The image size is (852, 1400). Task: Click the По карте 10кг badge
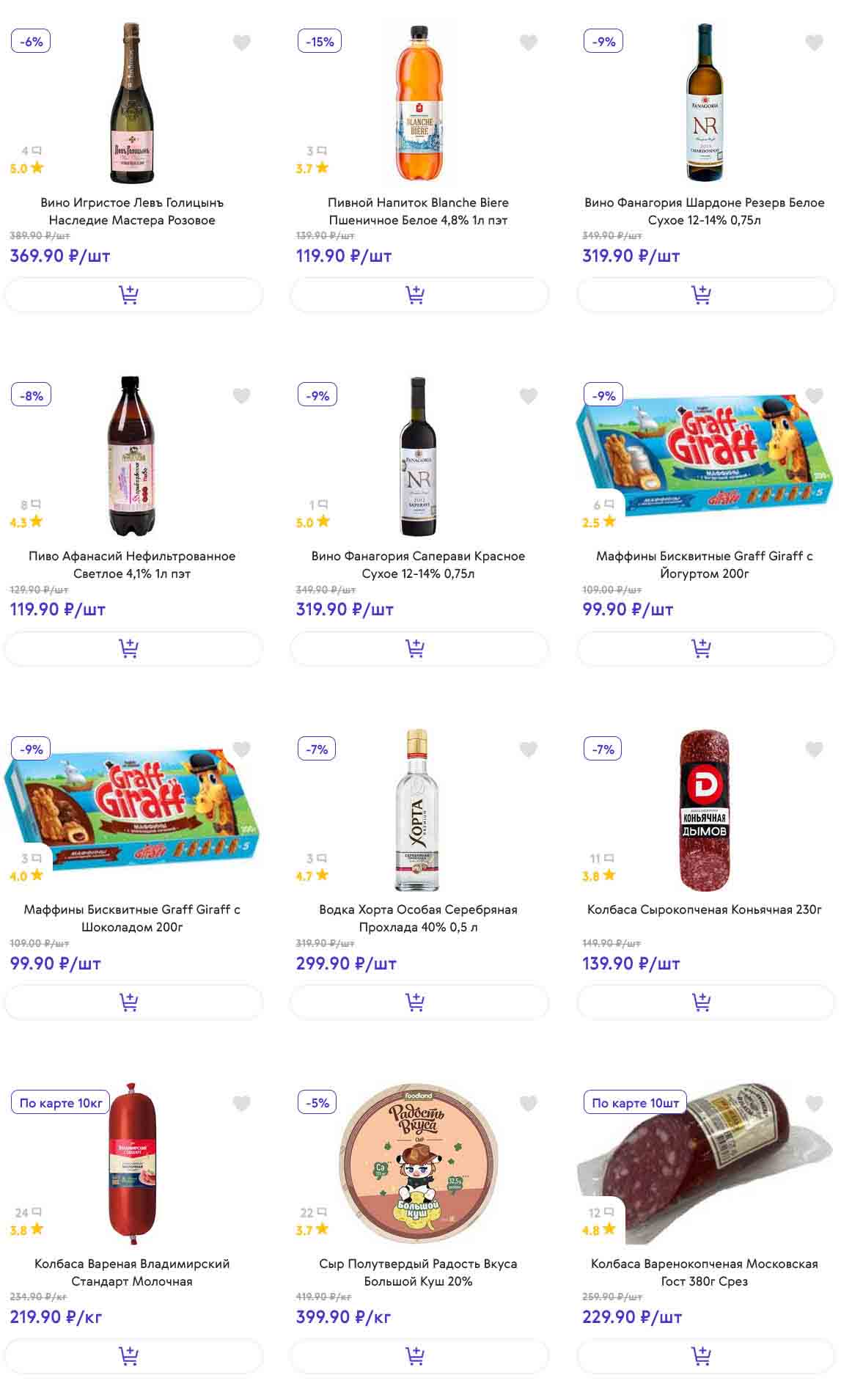[x=61, y=1103]
